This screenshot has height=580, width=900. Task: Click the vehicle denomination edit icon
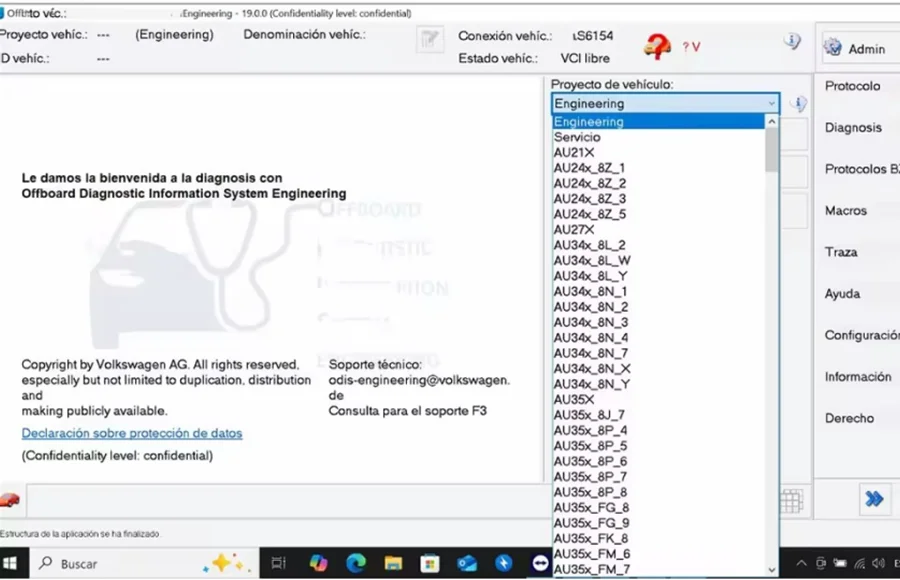coord(429,40)
